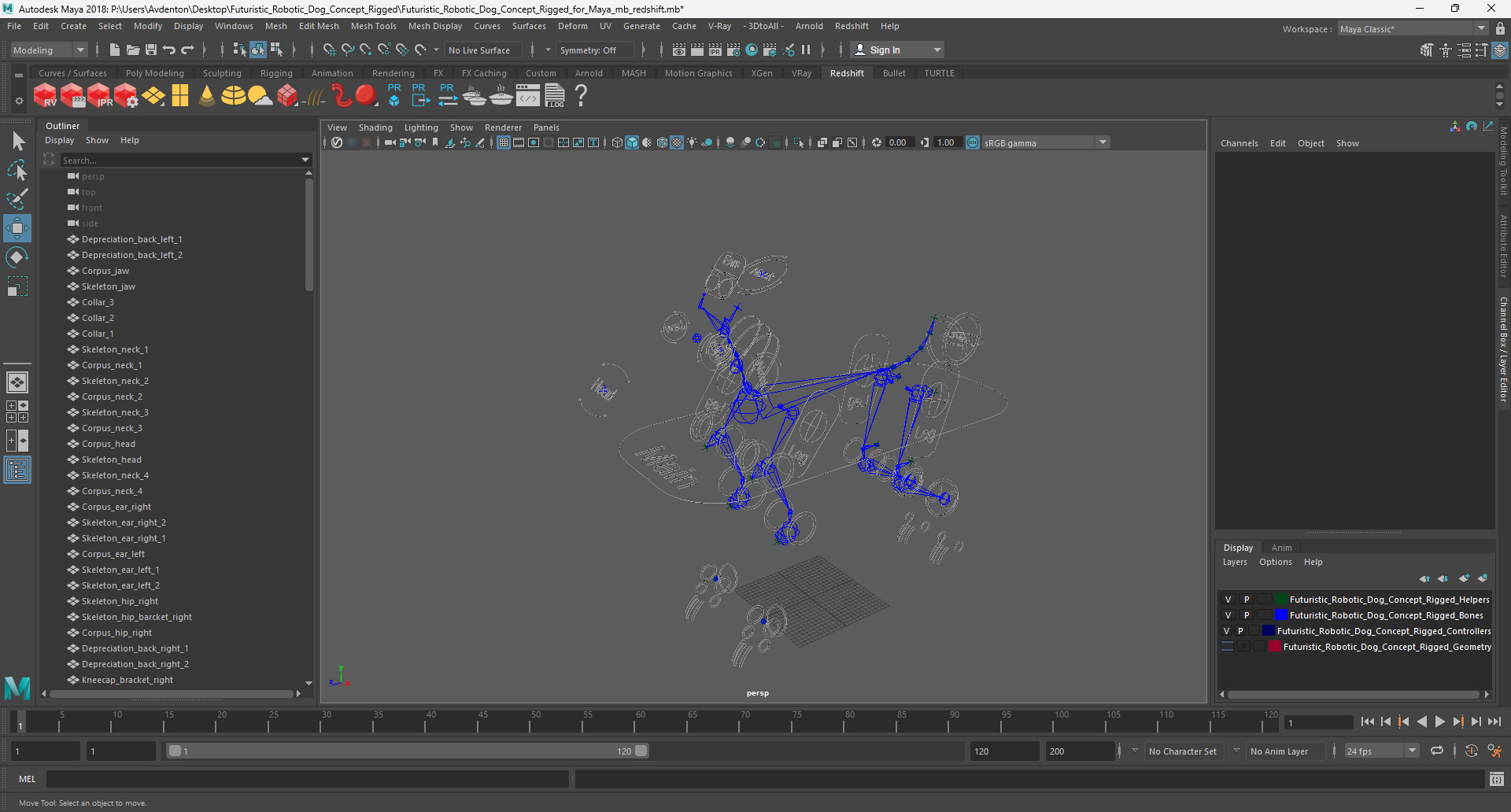
Task: Toggle visibility V of Helpers layer
Action: 1228,600
